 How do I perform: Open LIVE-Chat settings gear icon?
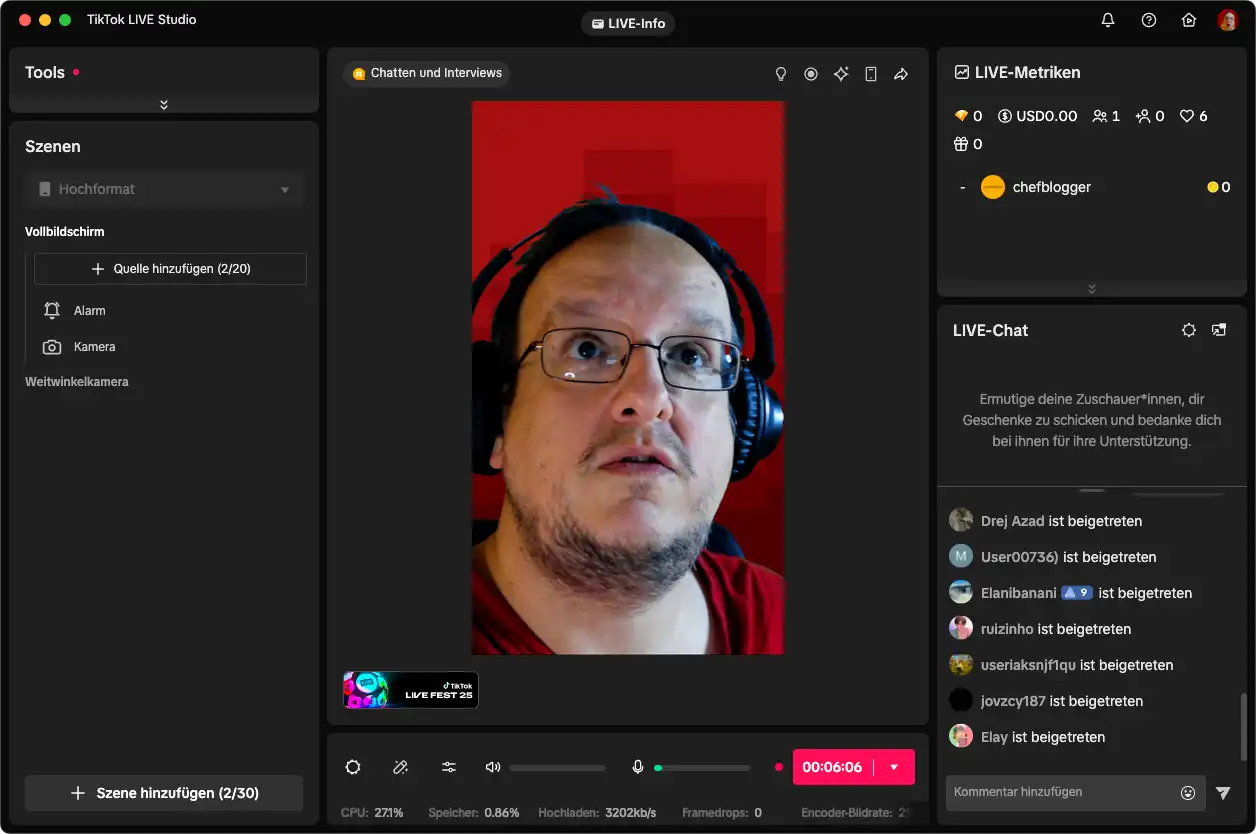[x=1189, y=330]
